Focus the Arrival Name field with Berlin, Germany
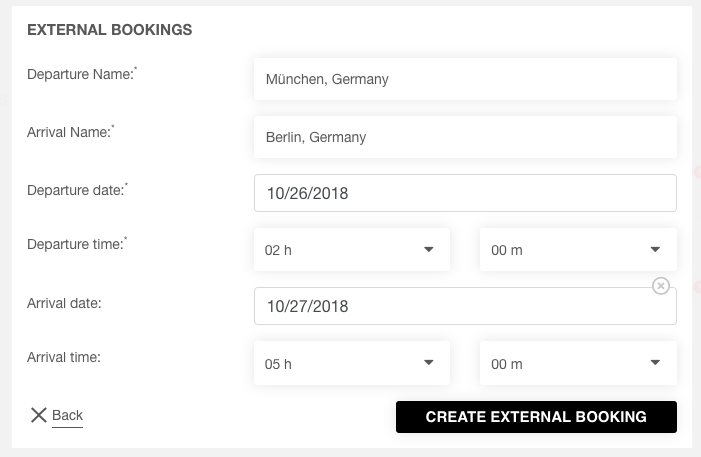701x457 pixels. click(x=465, y=137)
